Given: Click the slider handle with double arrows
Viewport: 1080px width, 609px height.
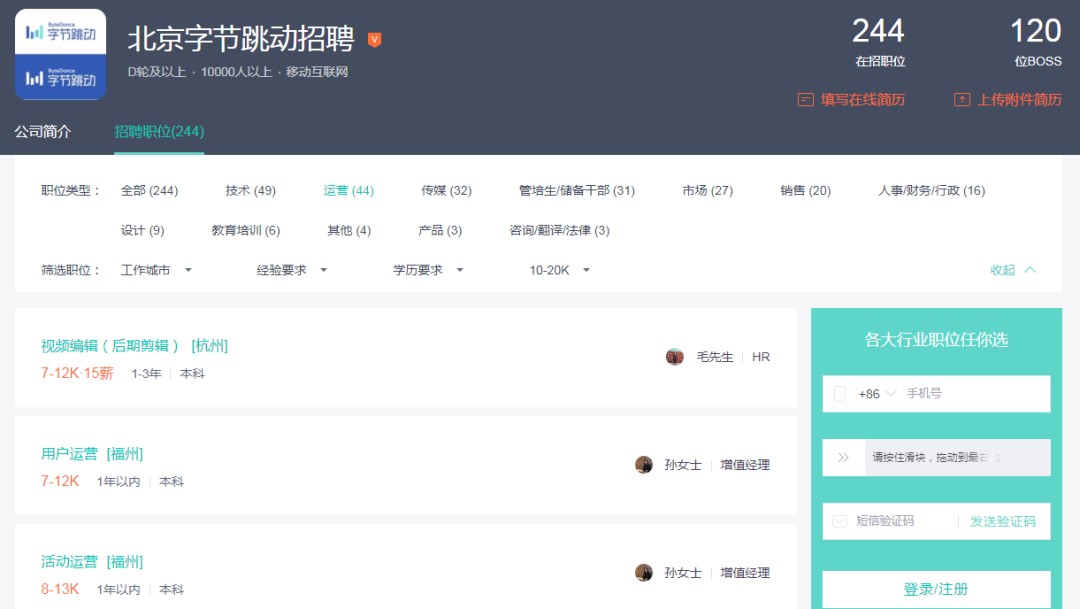Looking at the screenshot, I should click(844, 457).
